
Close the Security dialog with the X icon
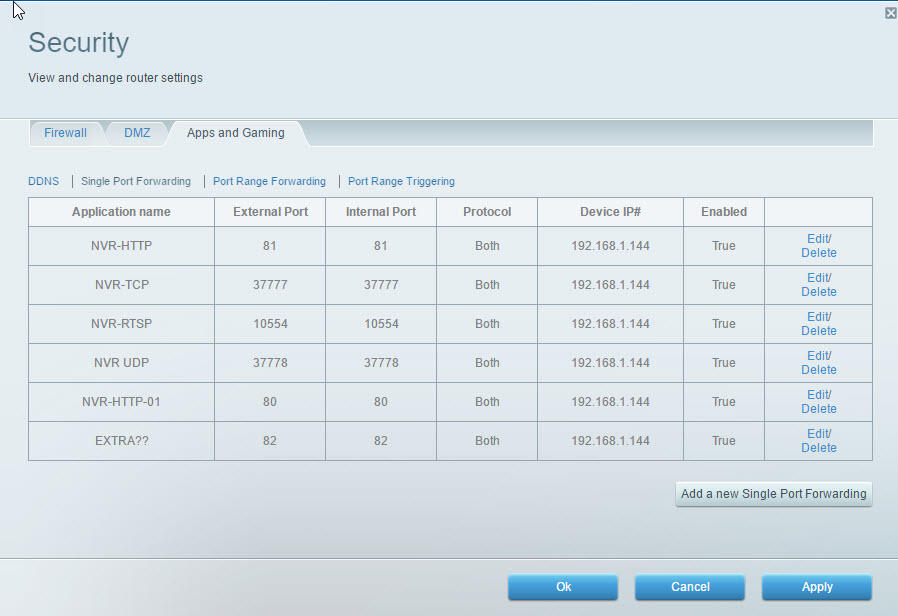tap(891, 13)
